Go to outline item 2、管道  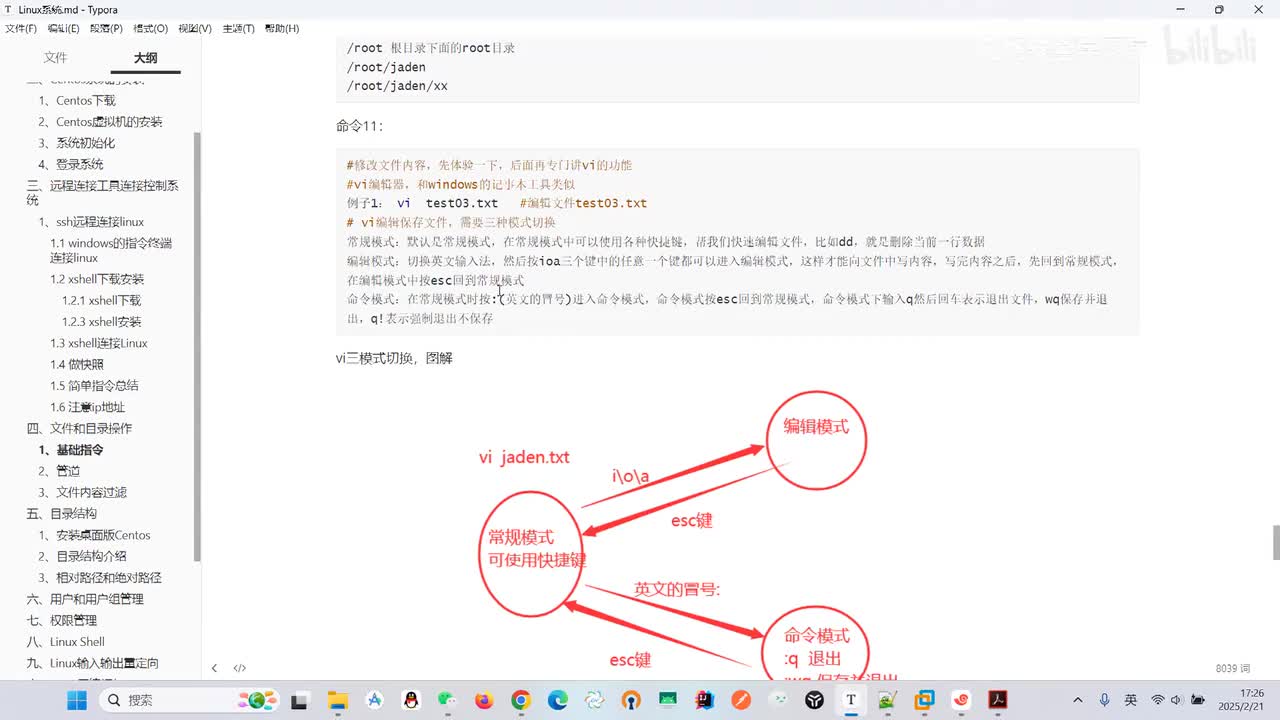point(59,471)
